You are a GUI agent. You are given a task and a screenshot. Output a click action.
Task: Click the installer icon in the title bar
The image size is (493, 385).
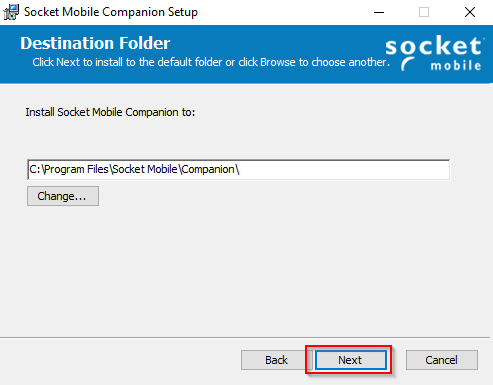point(11,12)
